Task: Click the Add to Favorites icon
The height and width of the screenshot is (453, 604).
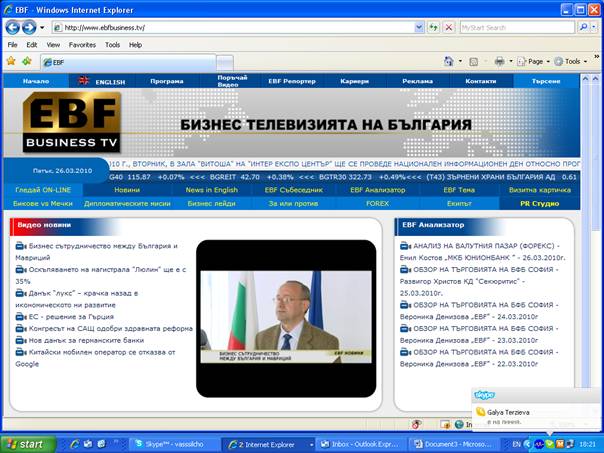Action: pyautogui.click(x=26, y=61)
